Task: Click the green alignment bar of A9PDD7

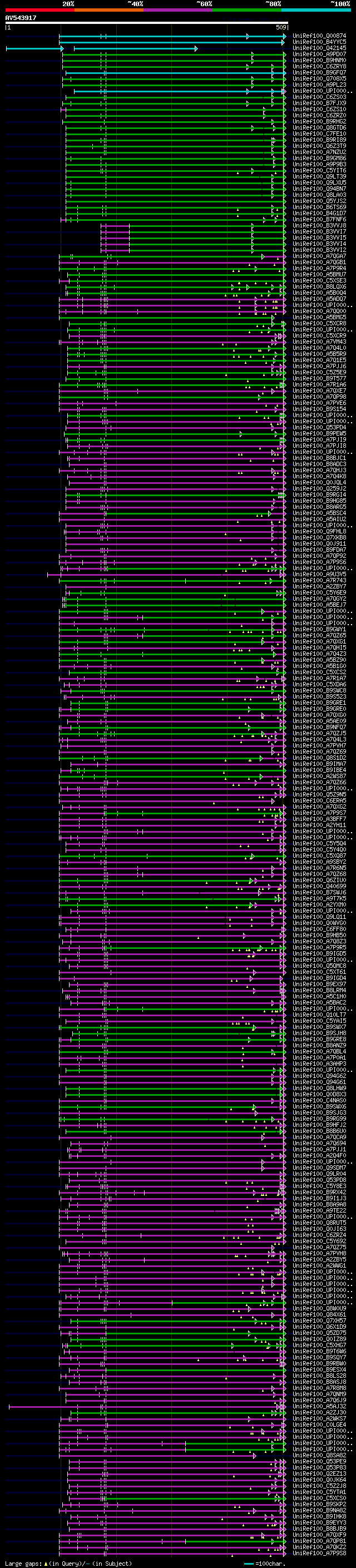Action: pos(173,55)
